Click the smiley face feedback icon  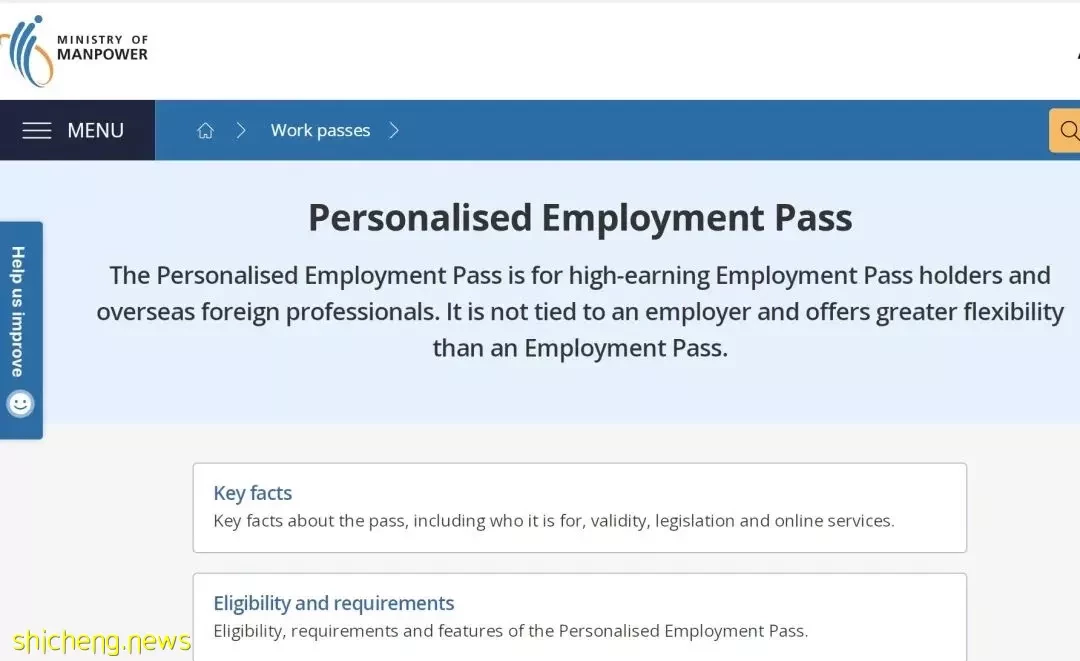click(x=20, y=403)
